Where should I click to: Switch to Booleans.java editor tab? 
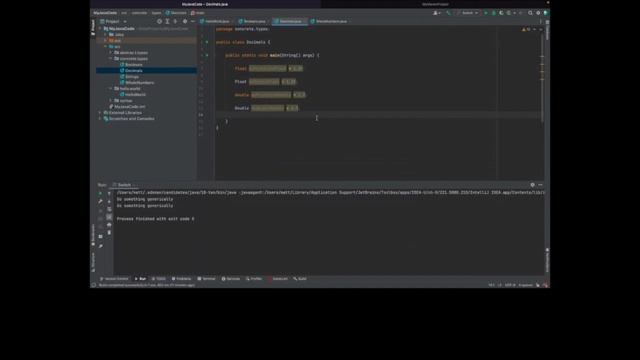(253, 21)
